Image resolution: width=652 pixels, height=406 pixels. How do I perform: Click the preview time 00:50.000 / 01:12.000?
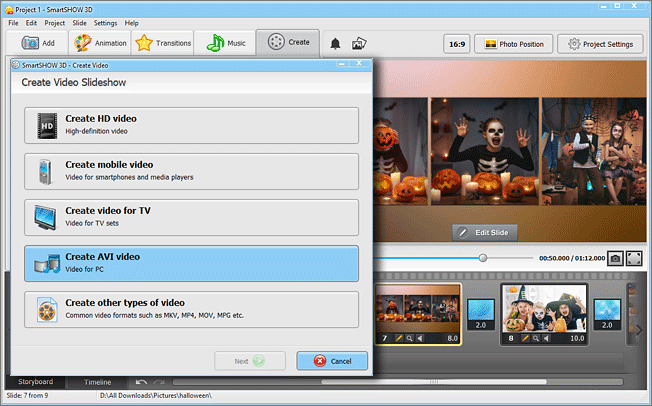[572, 258]
